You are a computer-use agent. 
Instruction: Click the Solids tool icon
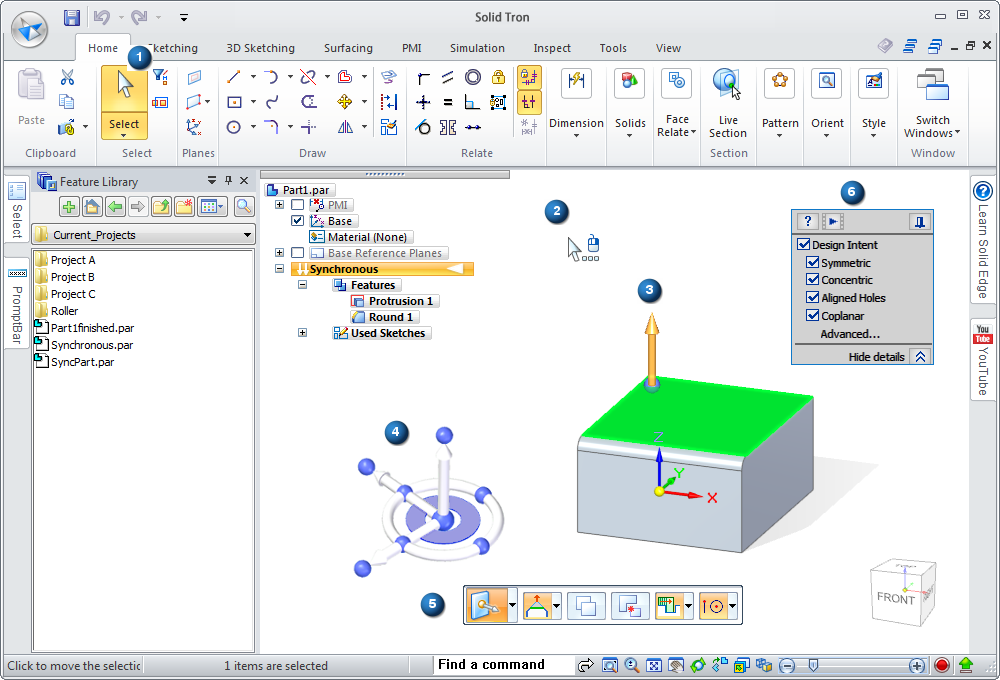tap(630, 84)
